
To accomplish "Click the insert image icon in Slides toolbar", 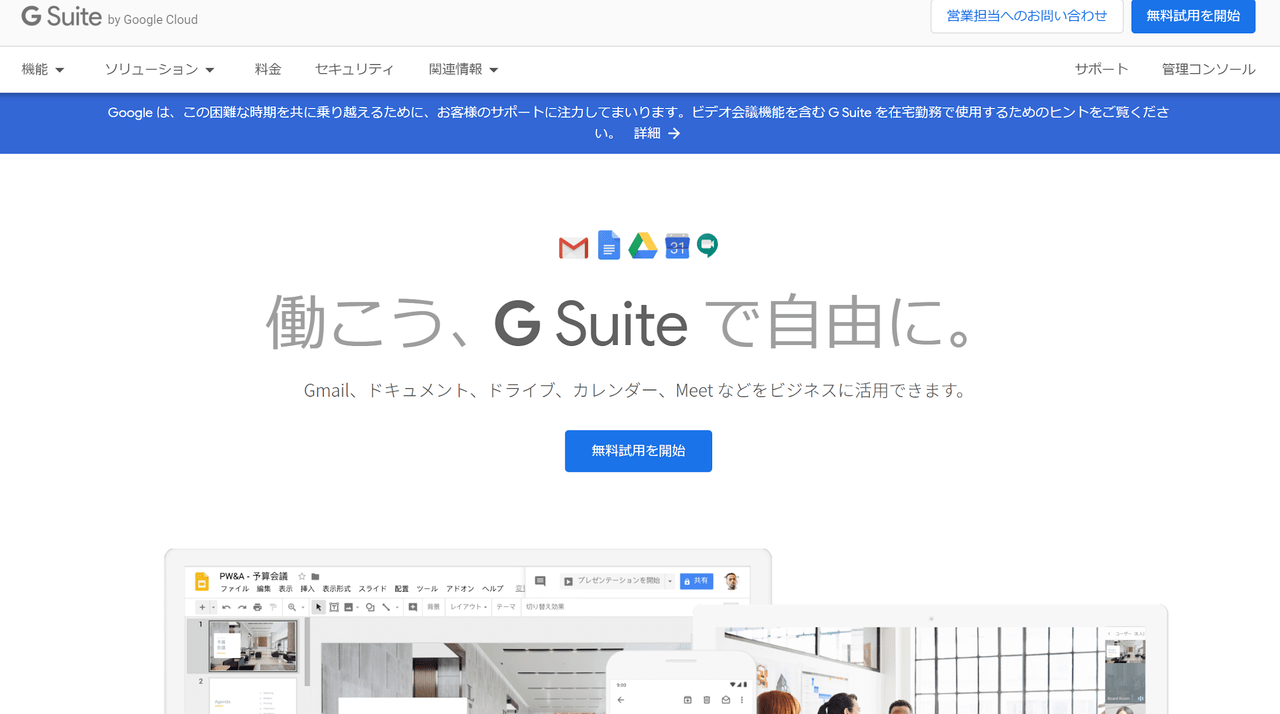I will coord(348,607).
